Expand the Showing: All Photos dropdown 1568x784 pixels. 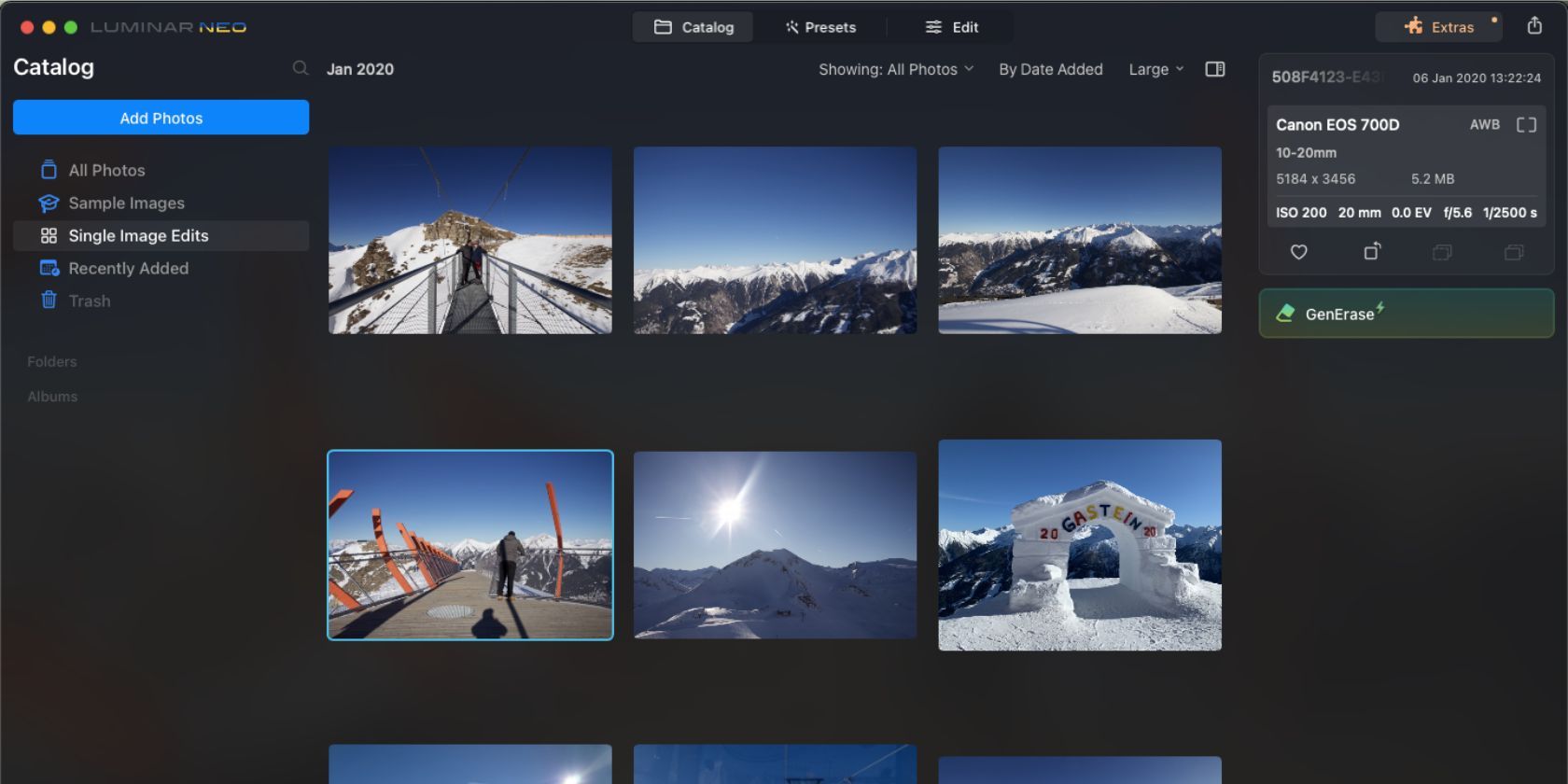pos(896,69)
